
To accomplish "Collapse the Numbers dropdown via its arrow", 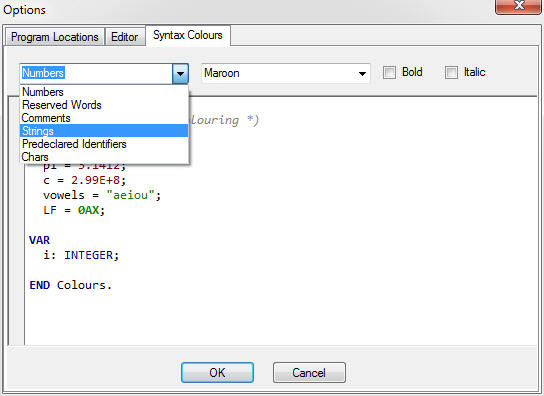I will 180,74.
